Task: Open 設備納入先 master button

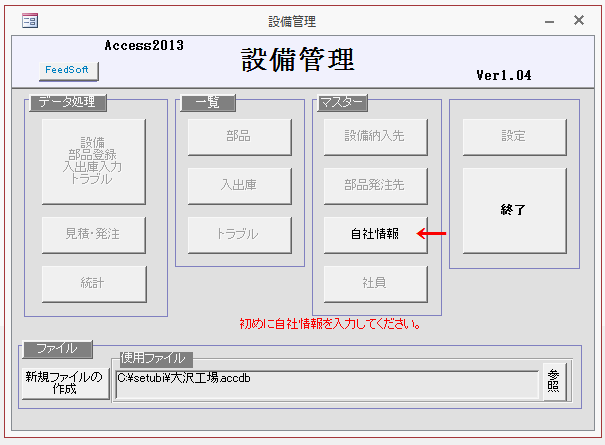Action: coord(376,137)
